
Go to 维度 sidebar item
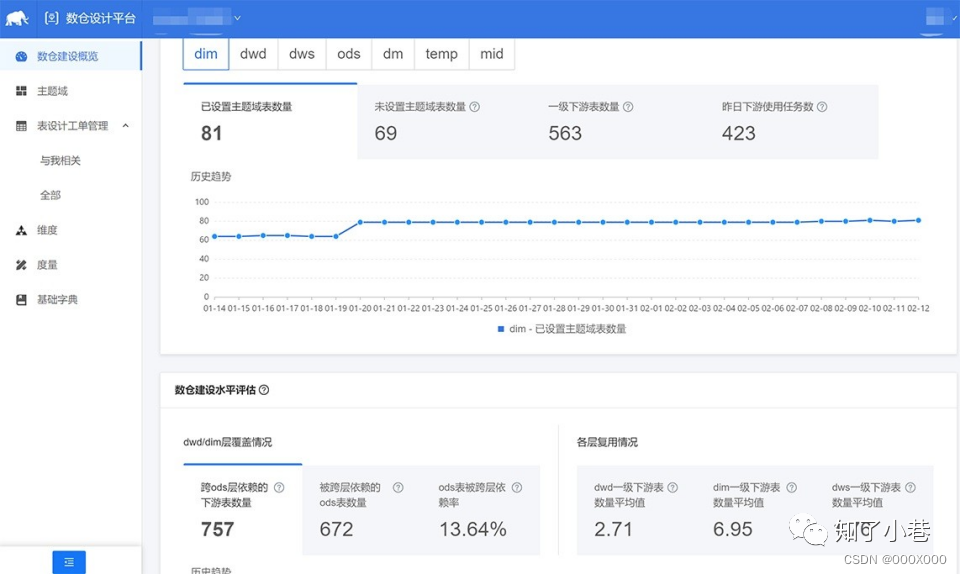click(x=71, y=230)
